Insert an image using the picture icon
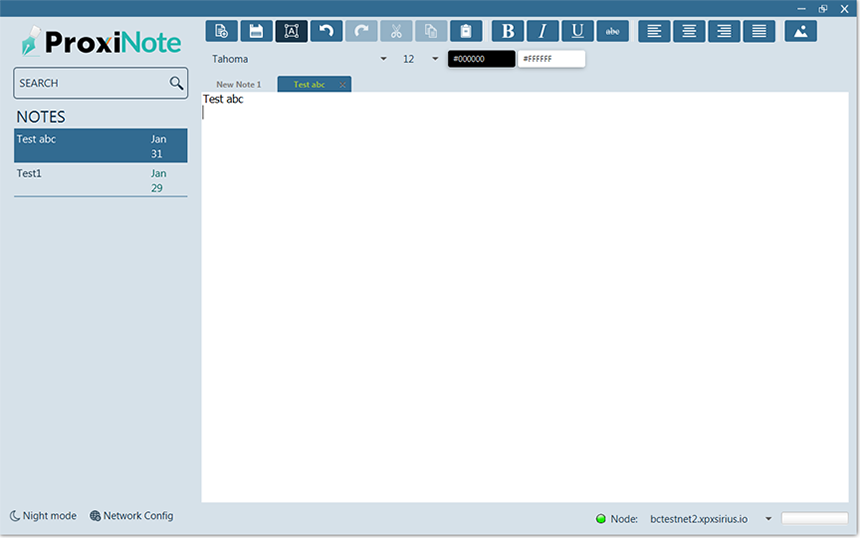Viewport: 860px width, 538px height. click(x=800, y=31)
